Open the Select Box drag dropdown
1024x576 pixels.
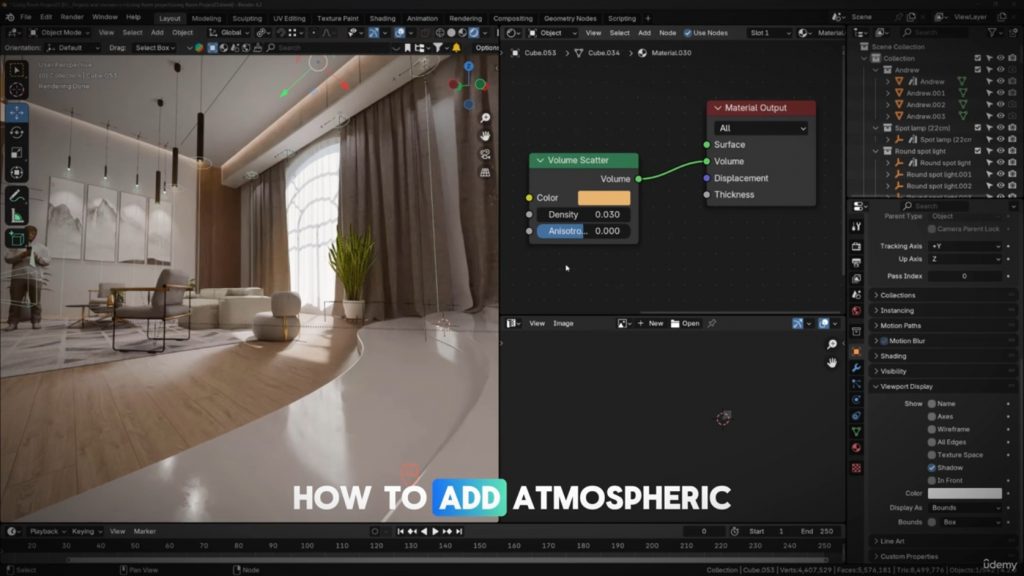tap(154, 48)
